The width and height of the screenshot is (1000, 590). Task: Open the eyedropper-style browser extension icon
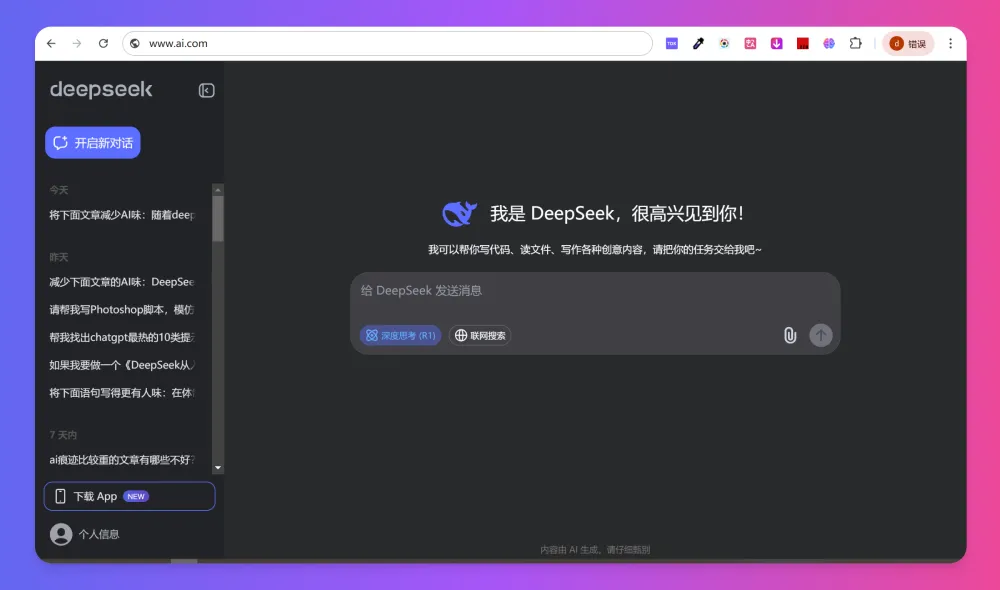tap(698, 43)
